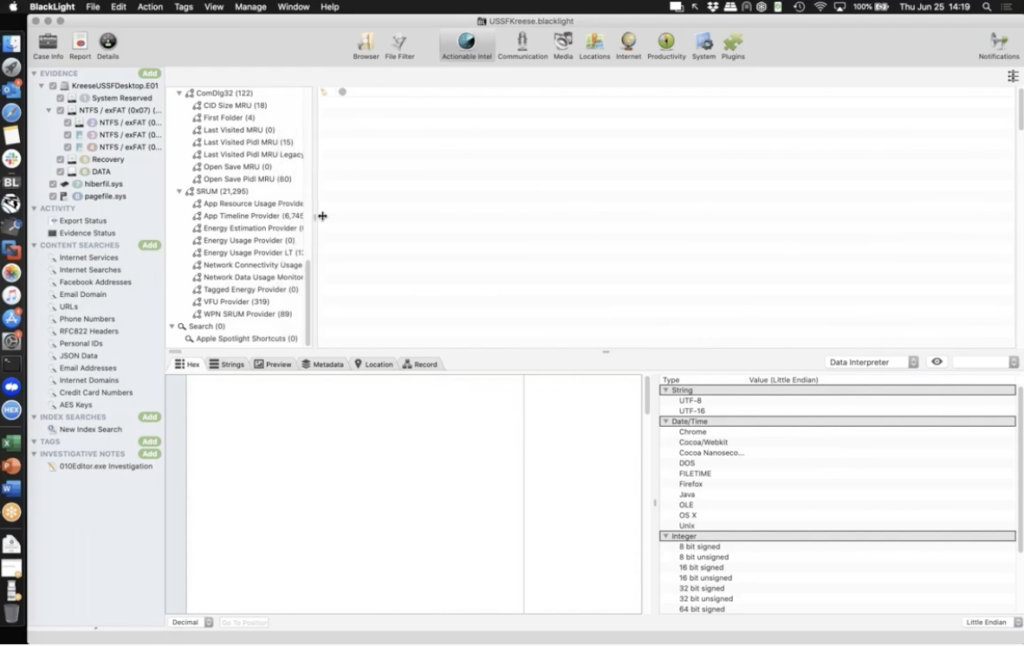Launch Safari from the Dock
Screen dimensions: 1024x646
coord(11,112)
